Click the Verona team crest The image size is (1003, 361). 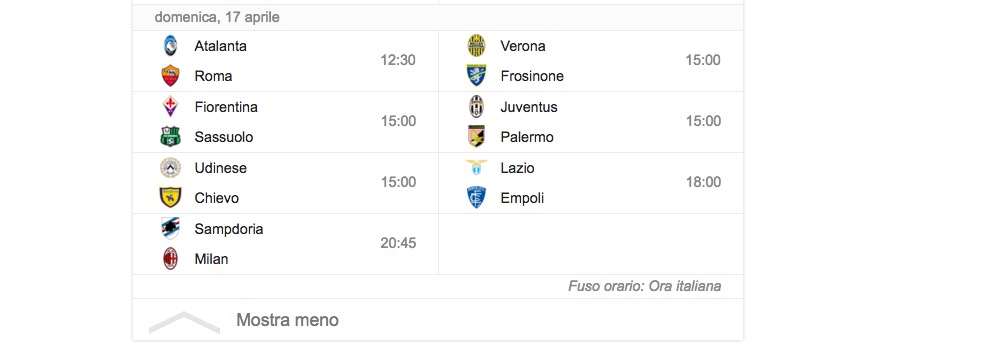coord(476,45)
